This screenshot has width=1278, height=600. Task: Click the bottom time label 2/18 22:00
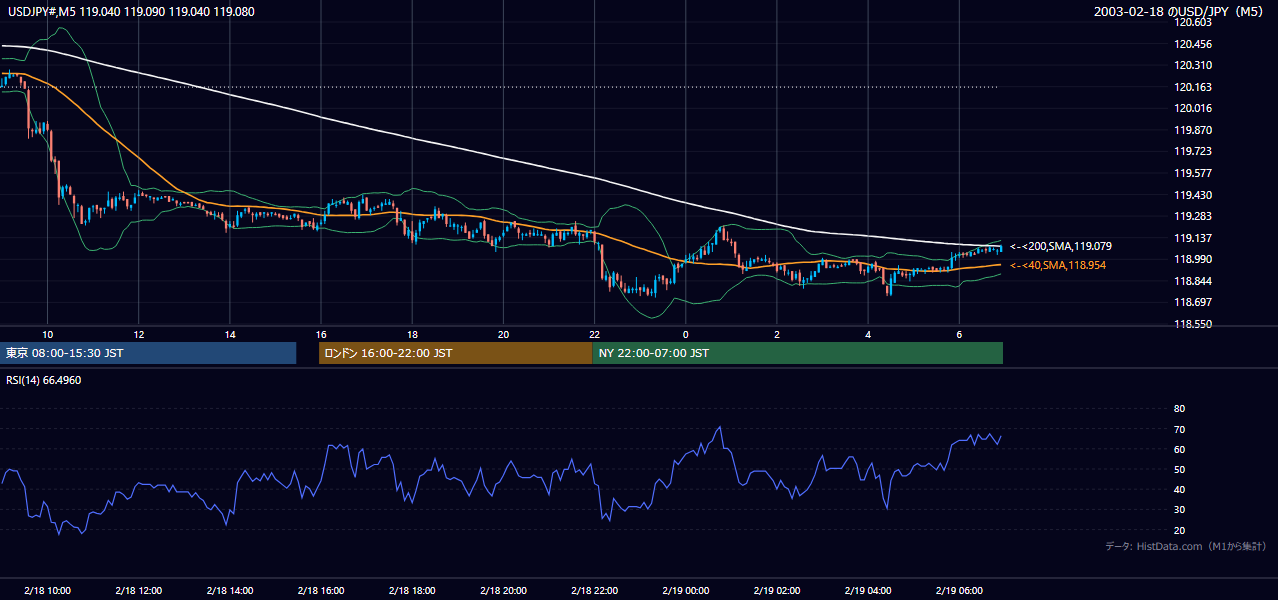pyautogui.click(x=595, y=590)
